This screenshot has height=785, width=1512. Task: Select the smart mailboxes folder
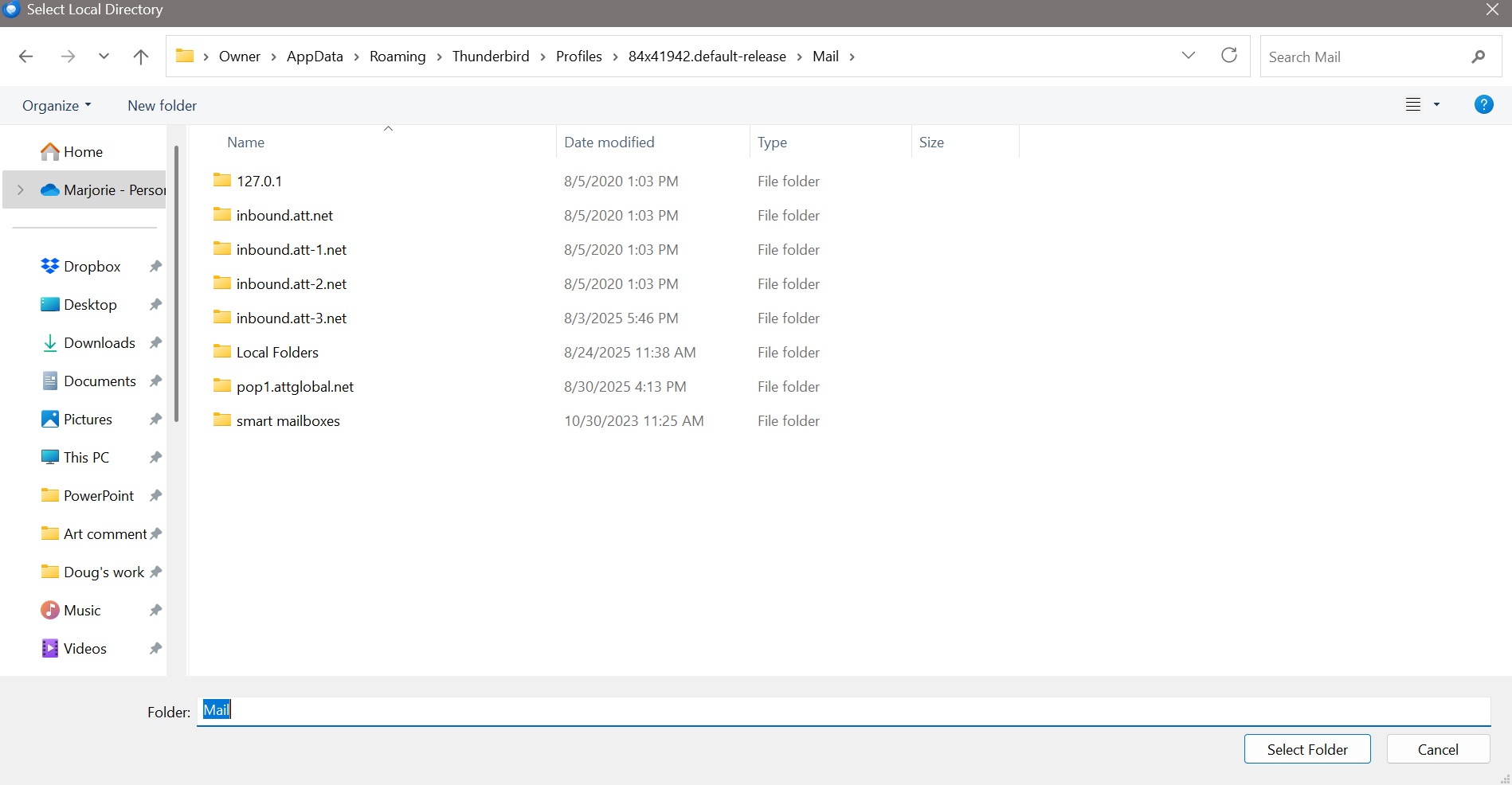[288, 420]
